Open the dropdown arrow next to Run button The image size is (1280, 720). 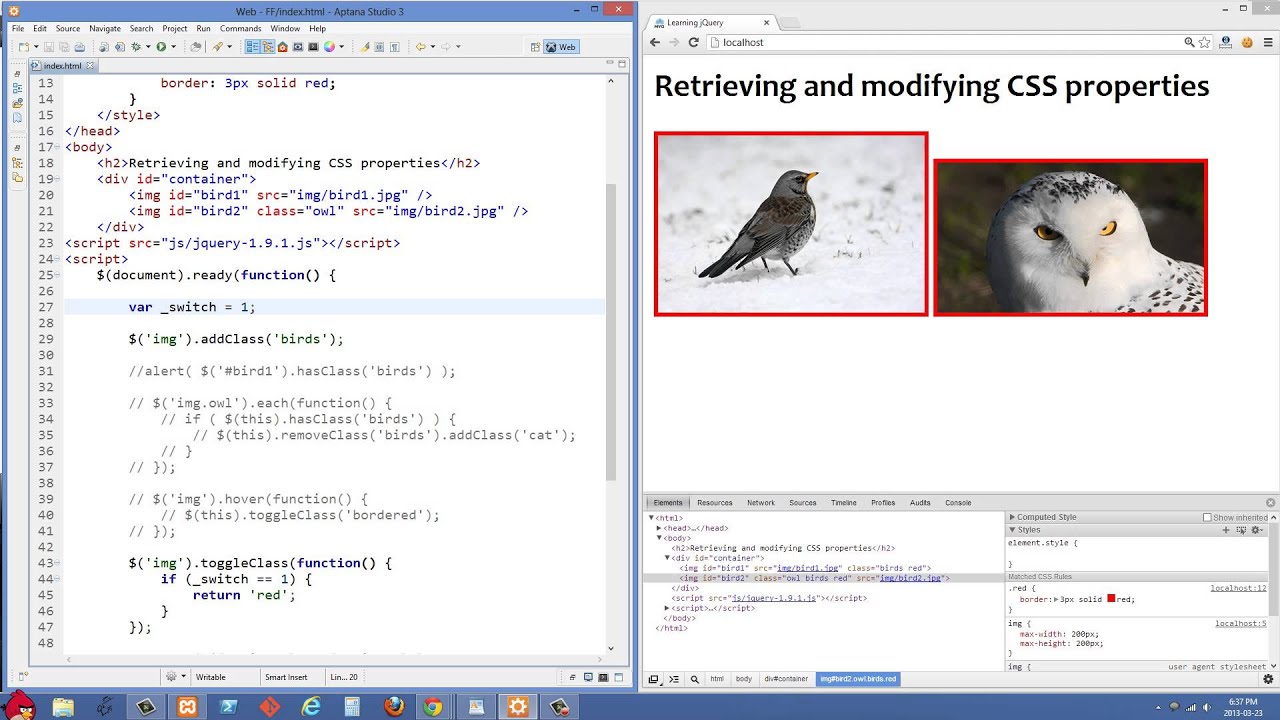pos(173,47)
